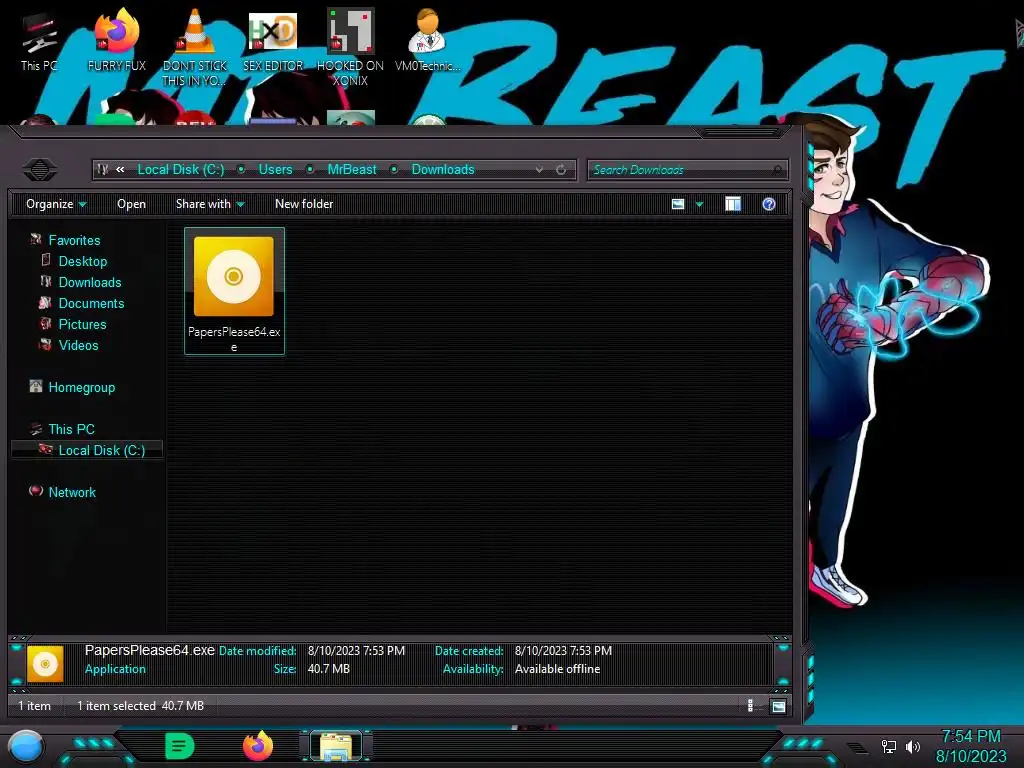
Task: Open Videos in the sidebar
Action: click(x=78, y=345)
